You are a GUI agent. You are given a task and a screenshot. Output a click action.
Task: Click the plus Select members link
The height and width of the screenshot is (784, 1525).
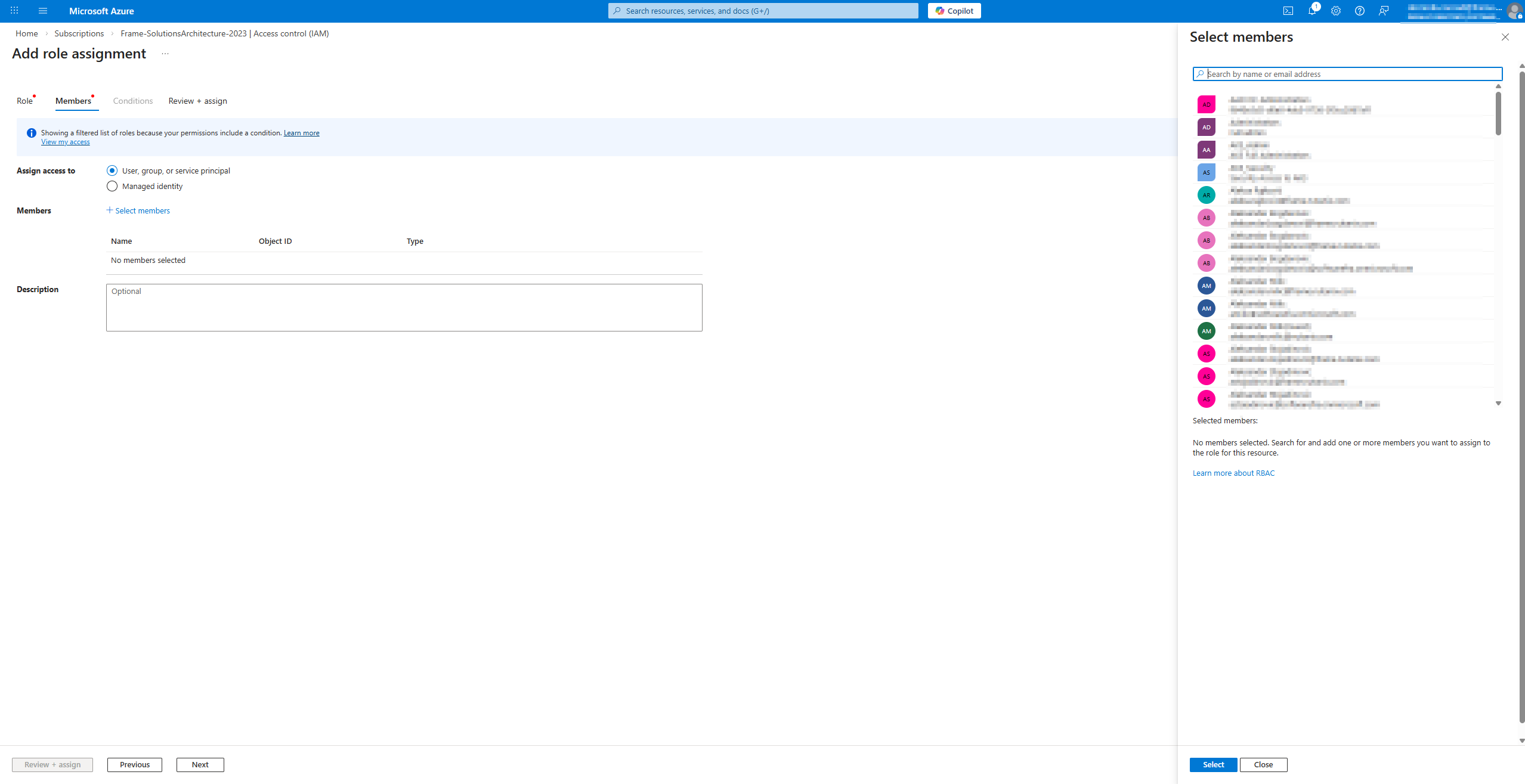coord(138,210)
